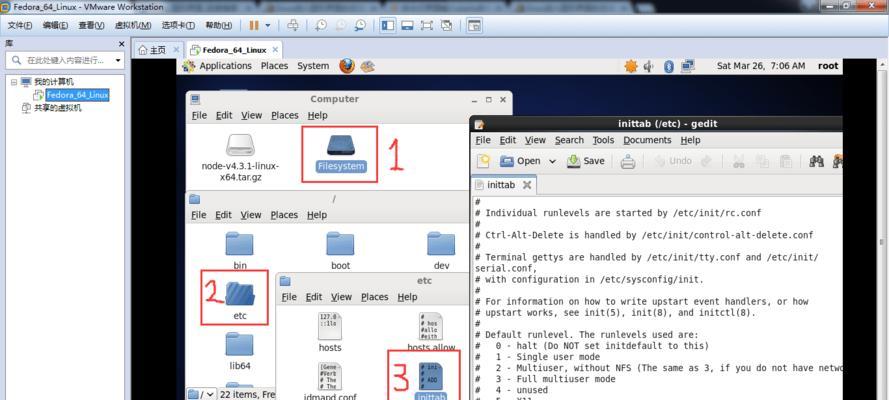
Task: Open the 查看(V) menu
Action: [91, 25]
